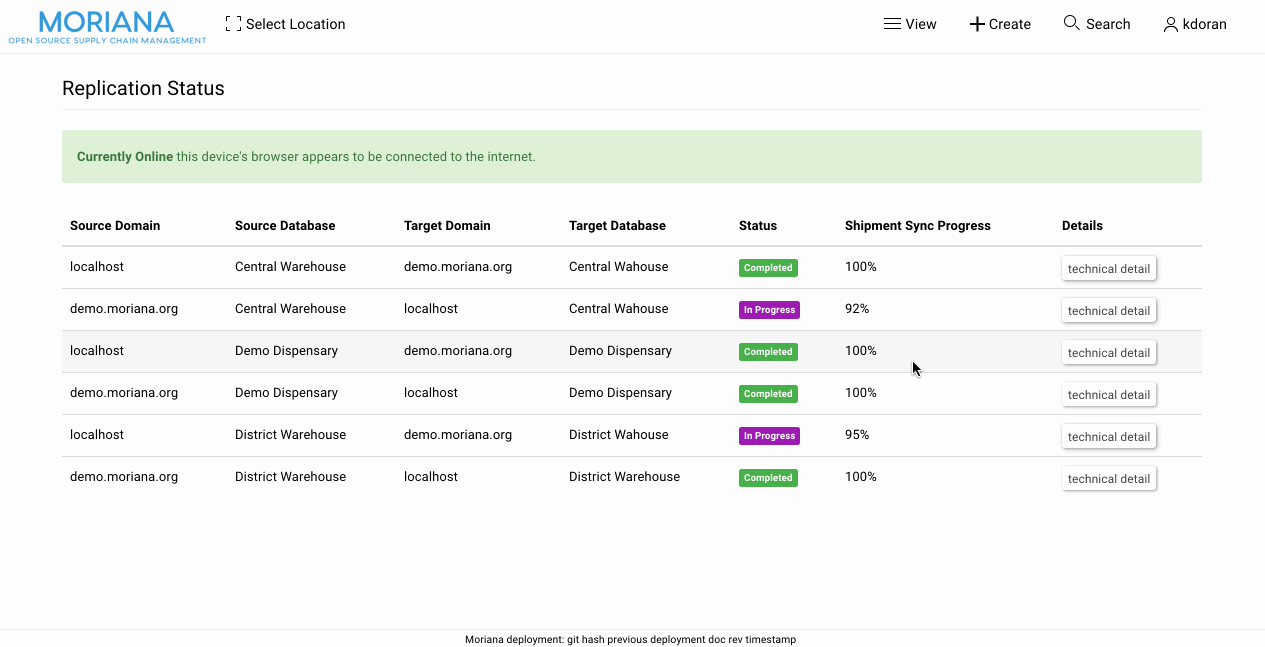This screenshot has height=647, width=1265.
Task: Open technical detail for 92% progress row
Action: tap(1108, 311)
